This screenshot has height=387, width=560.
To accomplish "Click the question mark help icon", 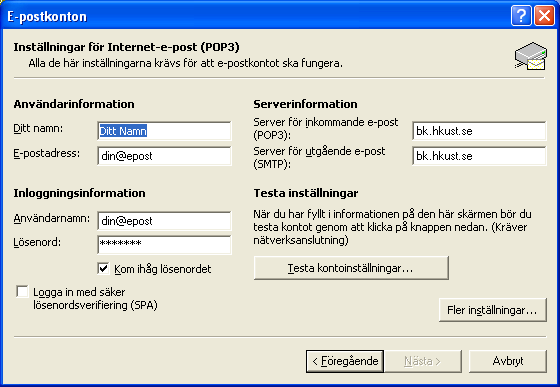I will [x=521, y=16].
